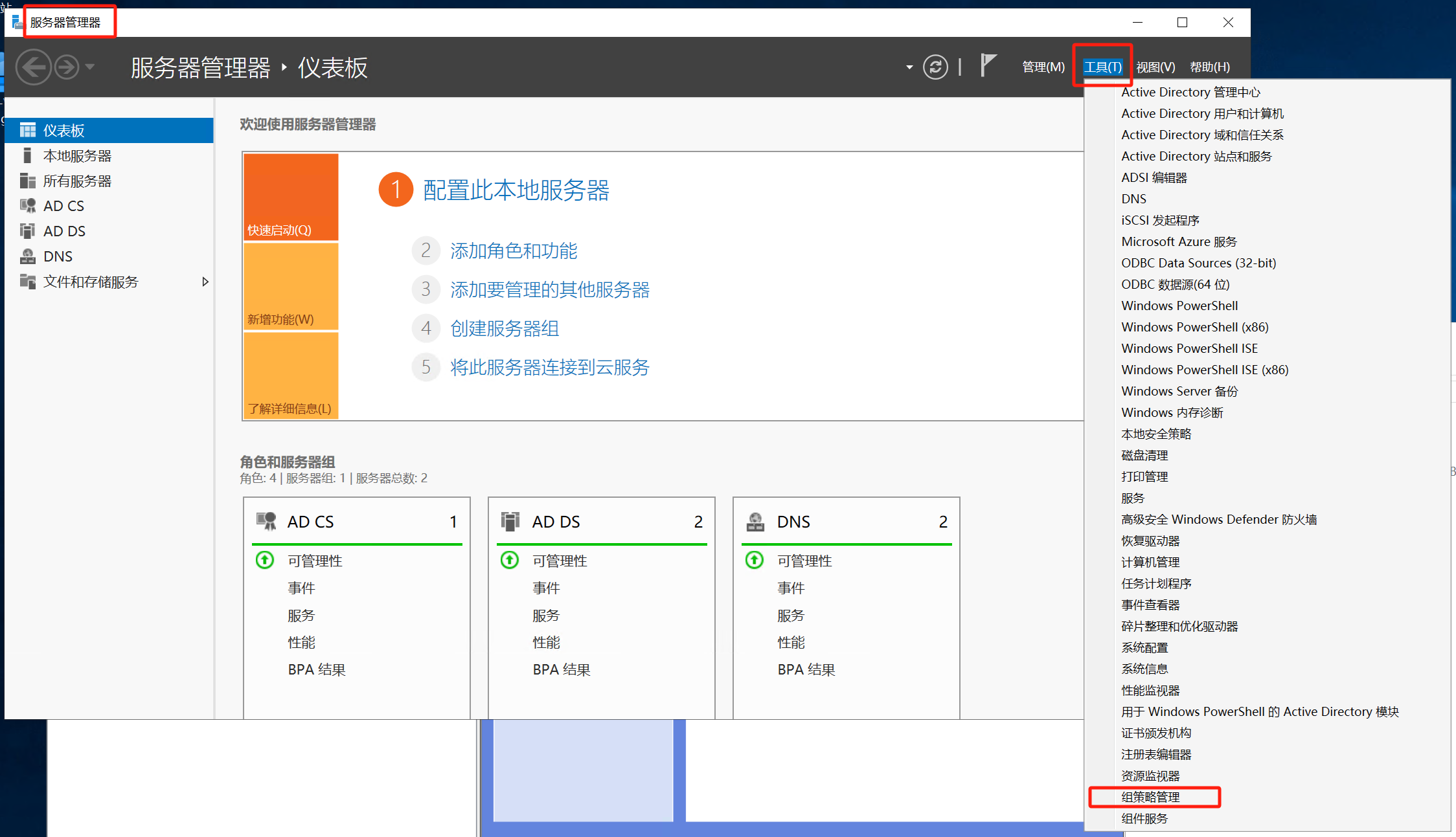Screen dimensions: 1456x837
Task: Click green status icon in DNS tile
Action: click(755, 560)
